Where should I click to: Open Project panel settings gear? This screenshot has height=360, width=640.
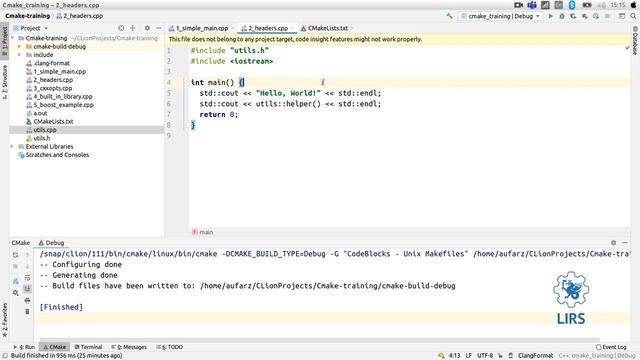(x=147, y=28)
